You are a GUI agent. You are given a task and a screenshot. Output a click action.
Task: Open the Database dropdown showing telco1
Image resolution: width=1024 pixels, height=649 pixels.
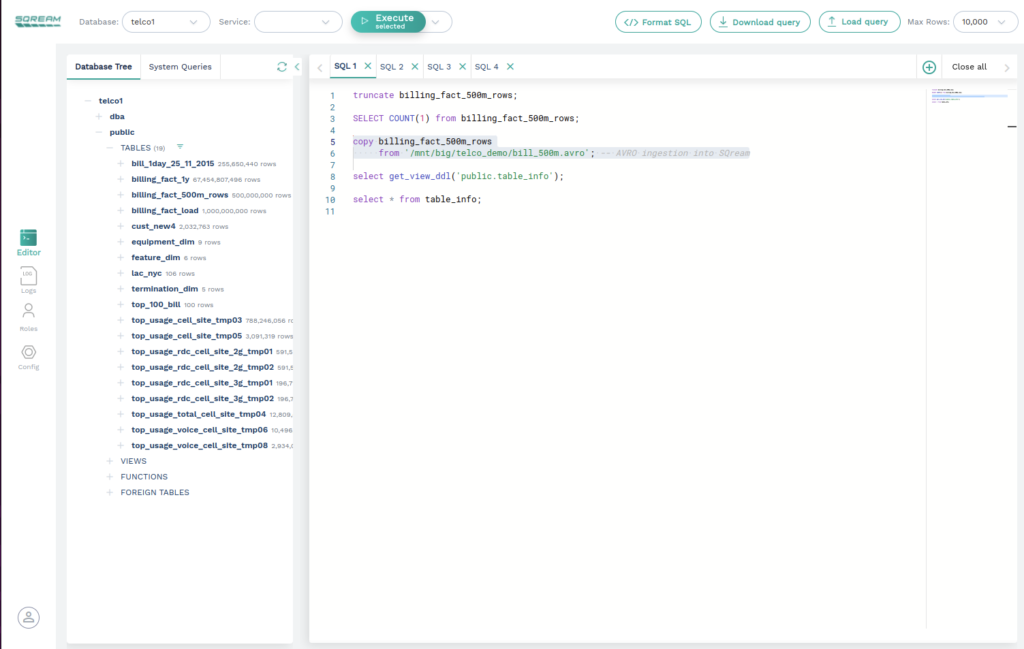(166, 20)
